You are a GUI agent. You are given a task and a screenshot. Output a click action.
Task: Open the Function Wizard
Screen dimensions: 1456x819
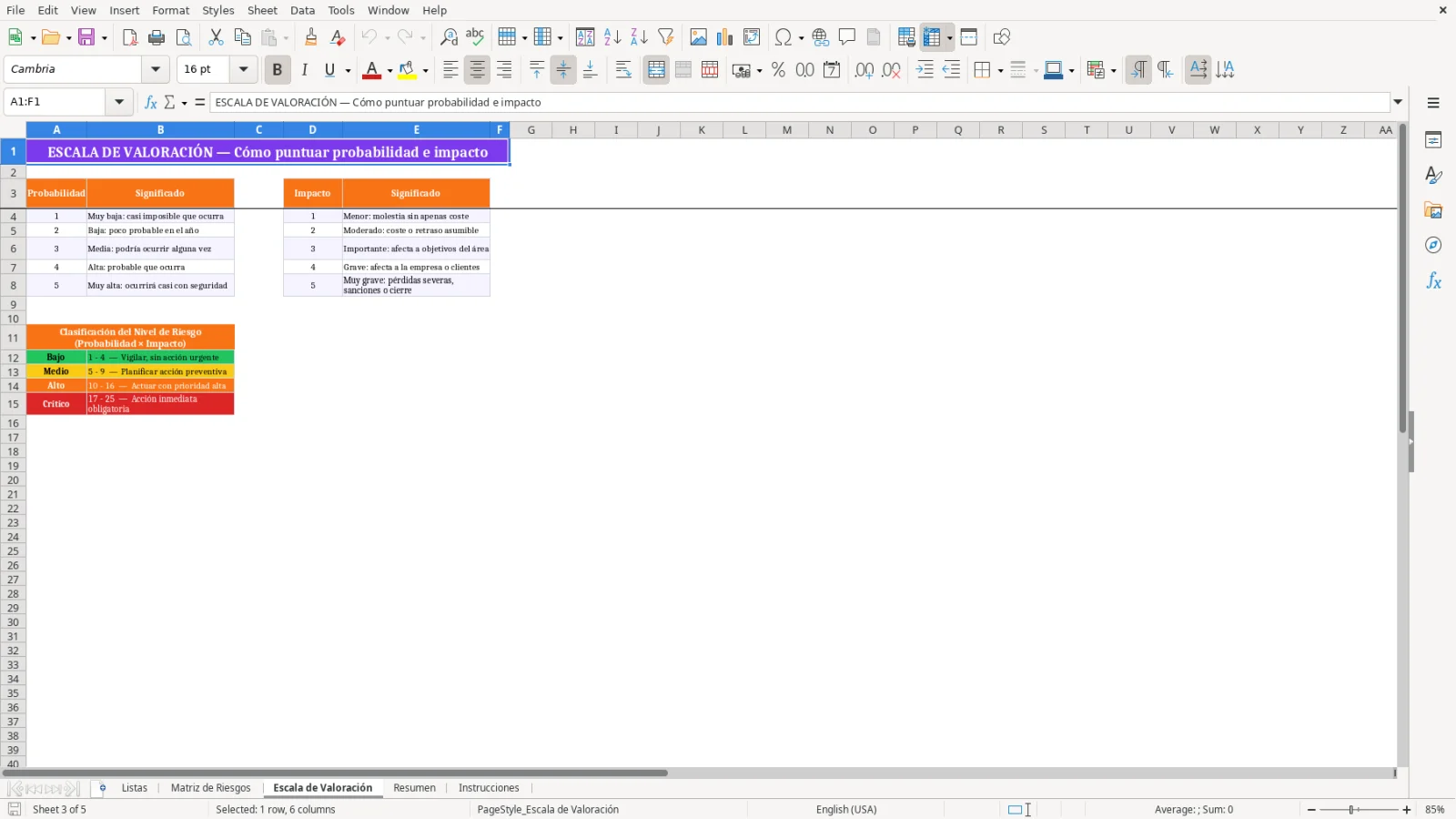pyautogui.click(x=151, y=102)
